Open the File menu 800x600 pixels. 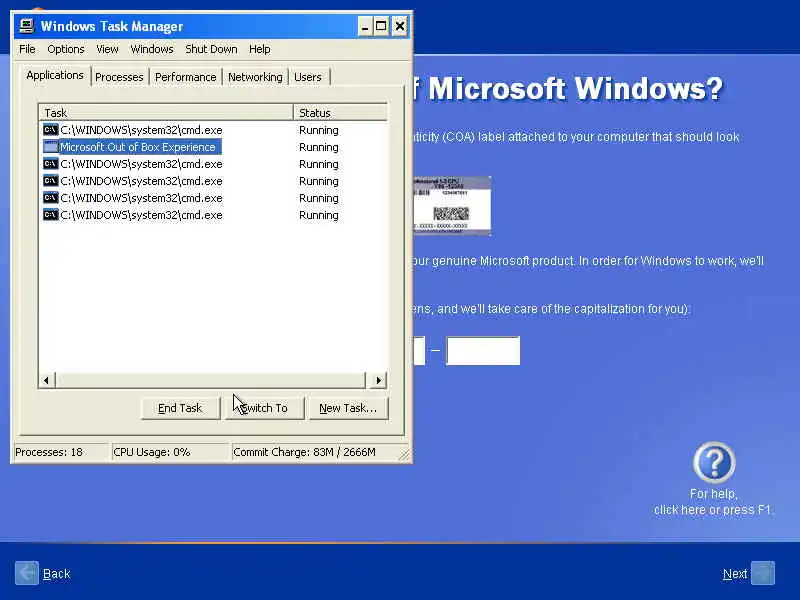(x=27, y=49)
